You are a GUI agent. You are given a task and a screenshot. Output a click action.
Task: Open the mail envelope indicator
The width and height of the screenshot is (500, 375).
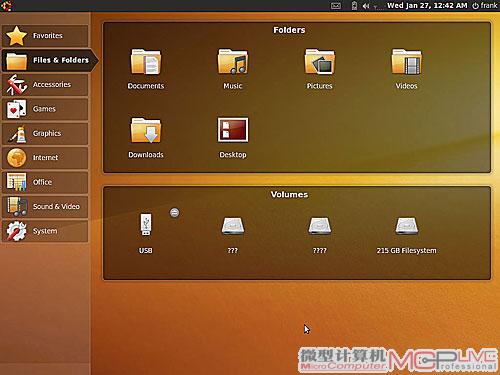[x=336, y=6]
